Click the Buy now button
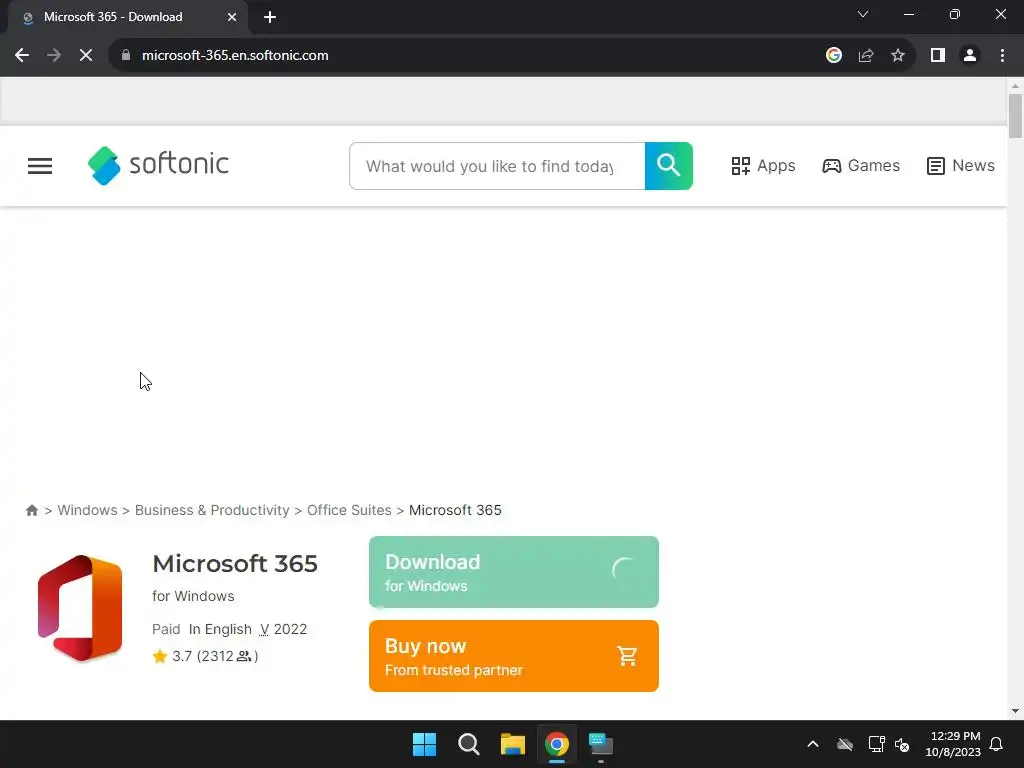This screenshot has height=768, width=1024. 514,656
